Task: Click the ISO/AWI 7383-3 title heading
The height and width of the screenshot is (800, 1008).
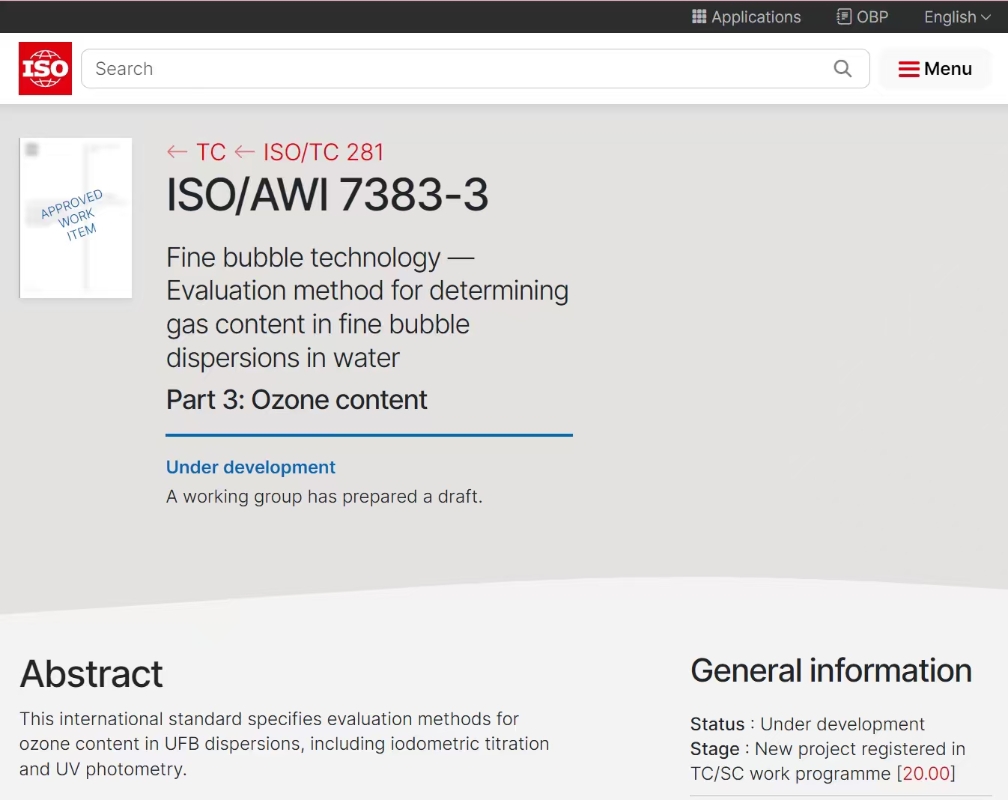Action: (x=327, y=195)
